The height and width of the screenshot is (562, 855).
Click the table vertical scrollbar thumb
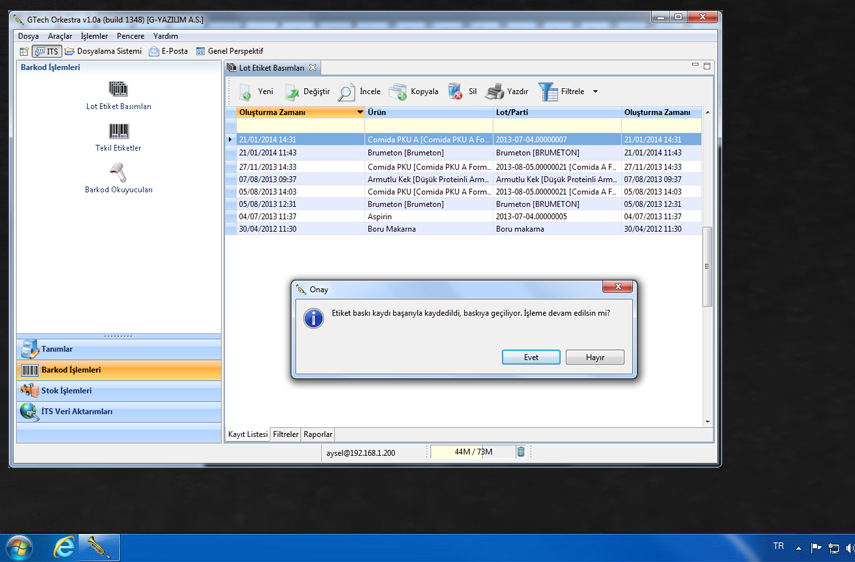click(x=707, y=267)
